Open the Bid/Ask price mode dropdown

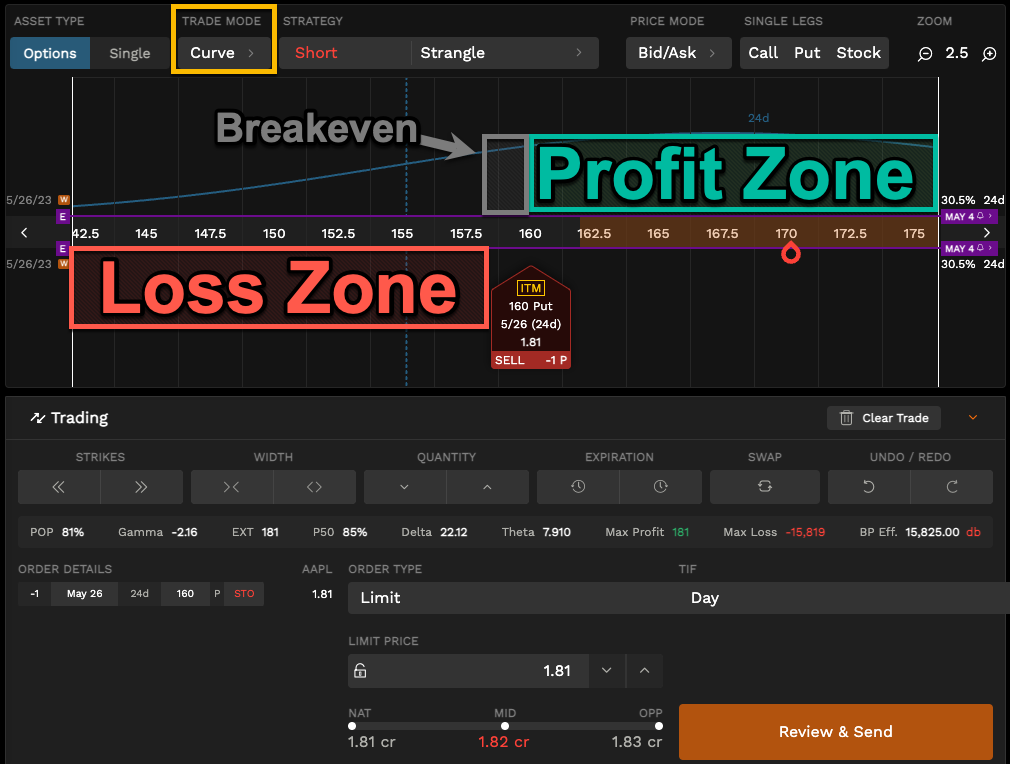(x=678, y=53)
